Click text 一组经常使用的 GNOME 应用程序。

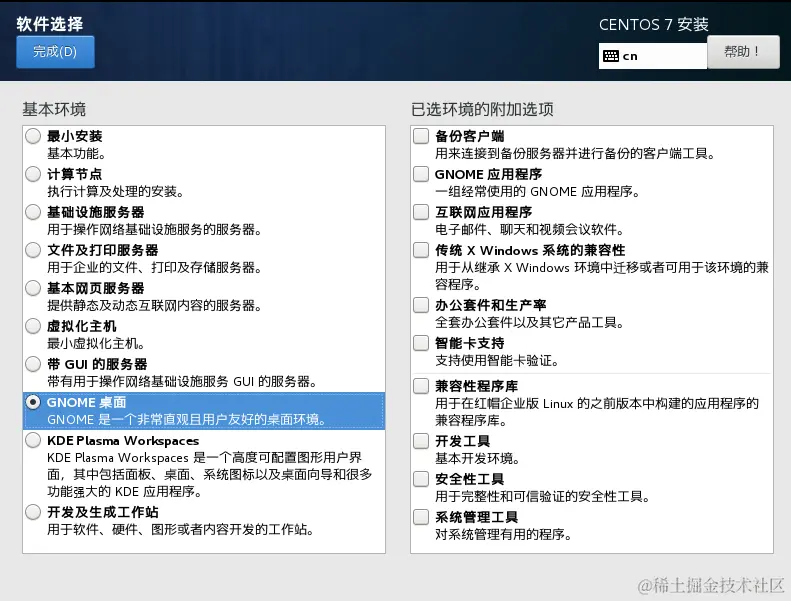tap(538, 192)
